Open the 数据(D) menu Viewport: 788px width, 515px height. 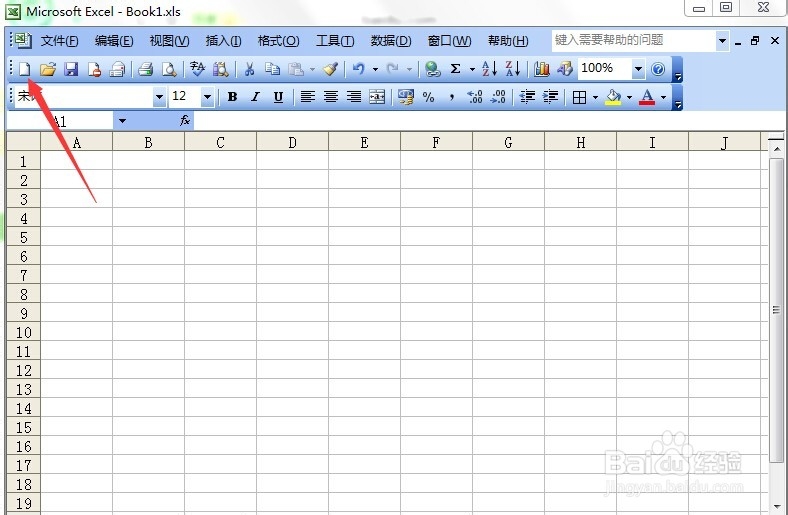pos(390,41)
